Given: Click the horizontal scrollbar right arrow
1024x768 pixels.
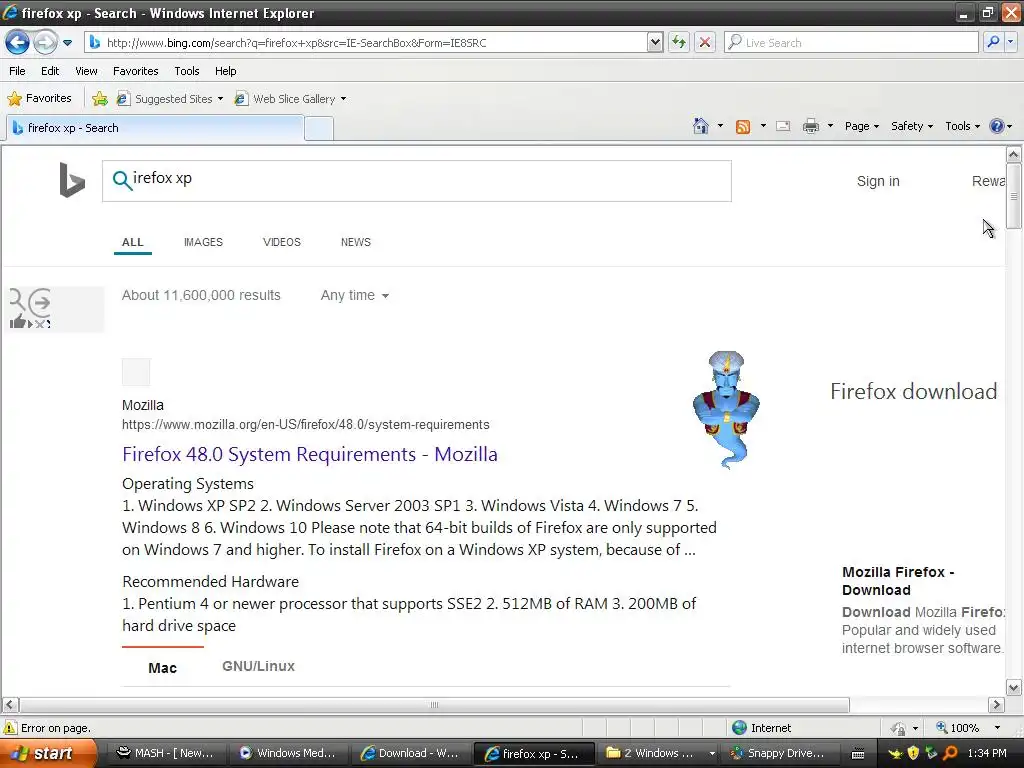Looking at the screenshot, I should click(x=996, y=705).
